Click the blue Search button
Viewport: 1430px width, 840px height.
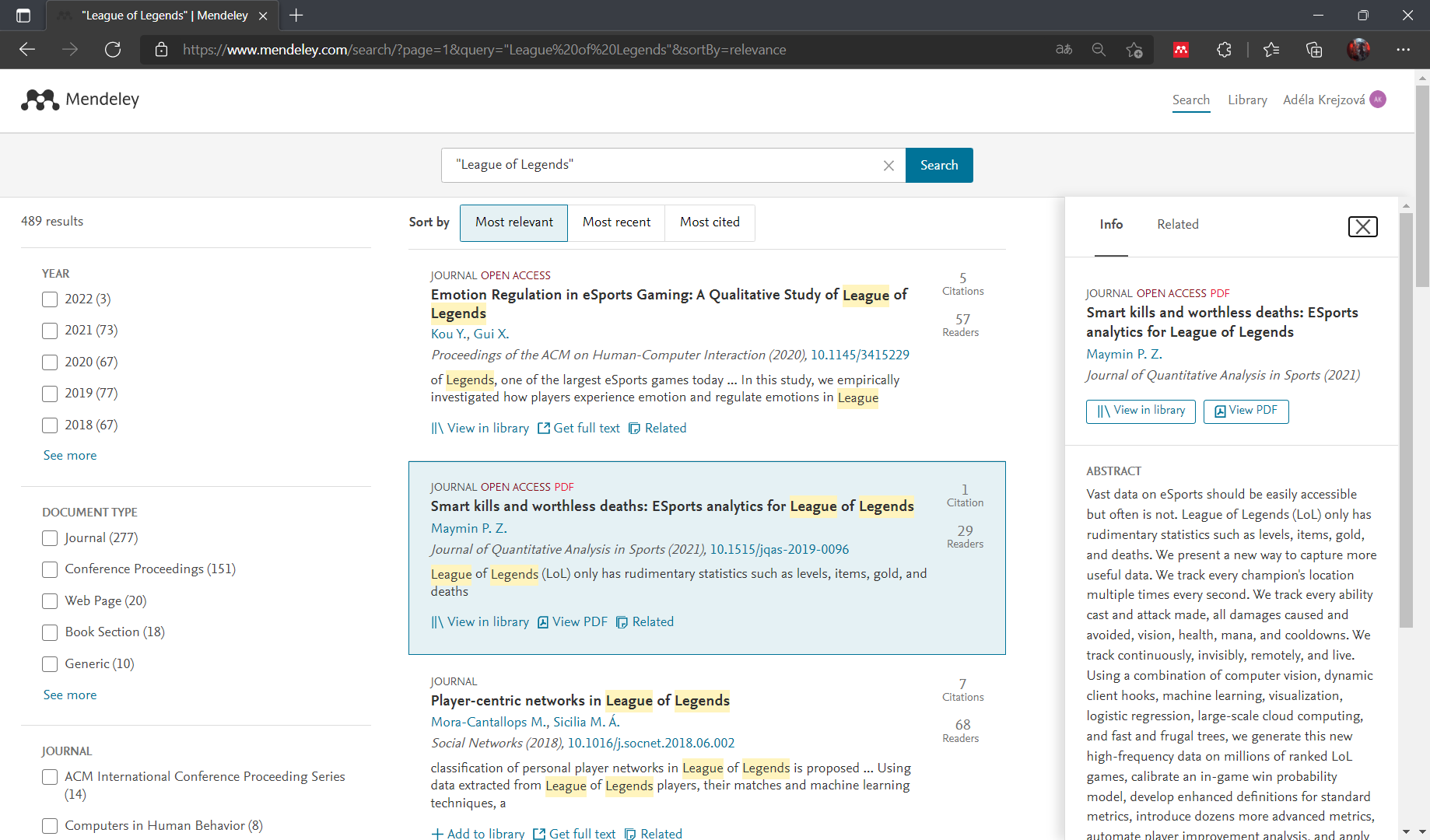(939, 165)
